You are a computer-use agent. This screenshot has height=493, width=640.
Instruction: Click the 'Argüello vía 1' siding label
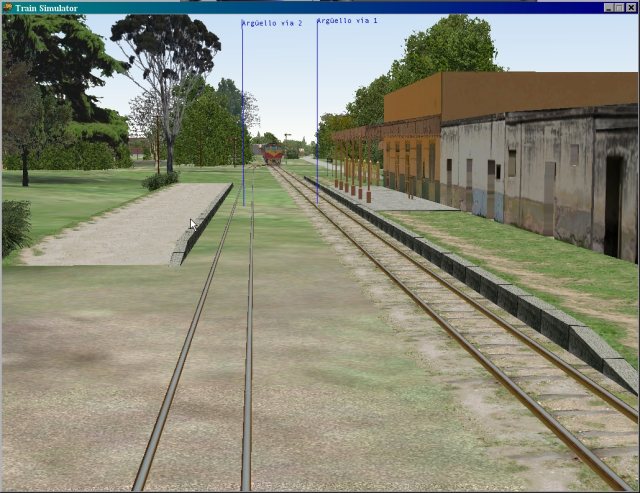pyautogui.click(x=347, y=21)
